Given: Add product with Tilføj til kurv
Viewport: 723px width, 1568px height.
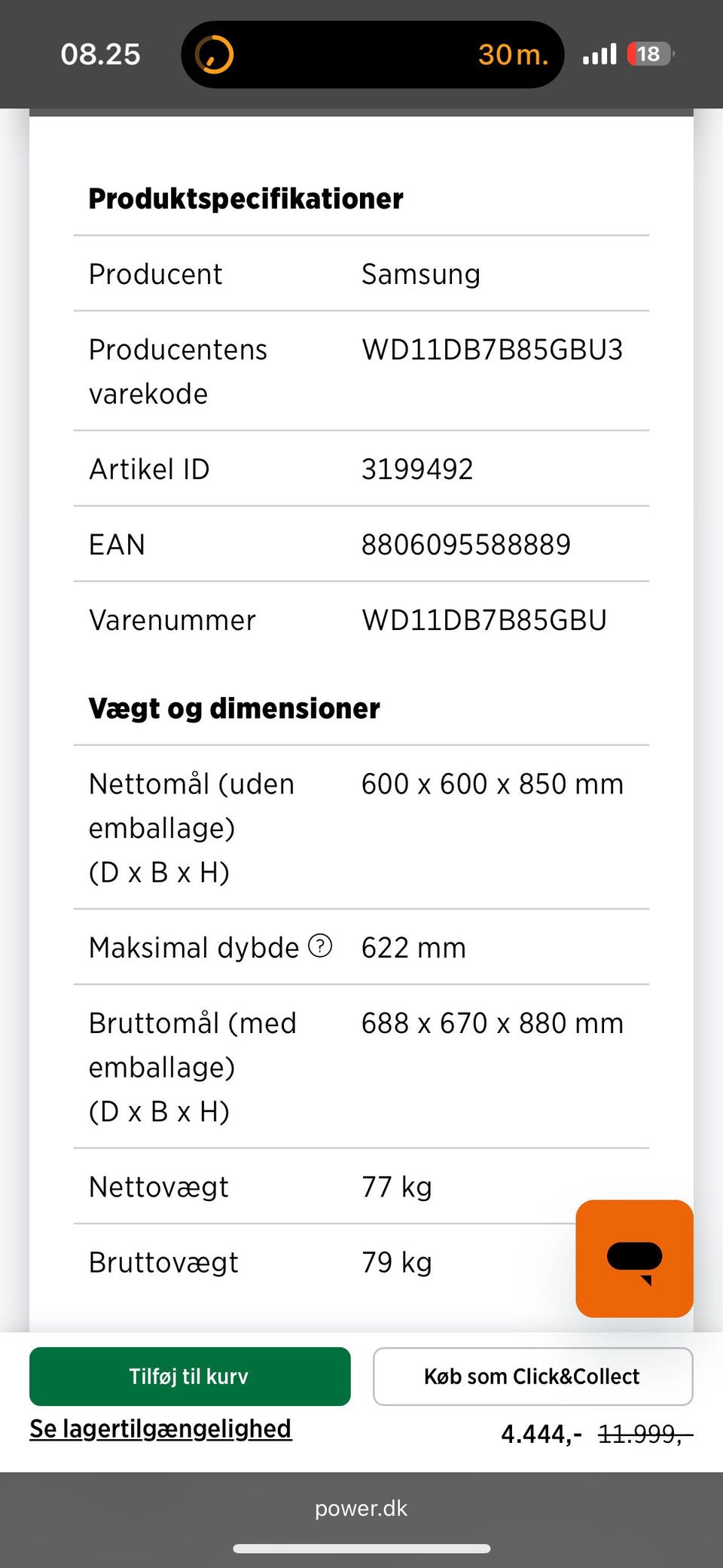Looking at the screenshot, I should [x=190, y=1376].
